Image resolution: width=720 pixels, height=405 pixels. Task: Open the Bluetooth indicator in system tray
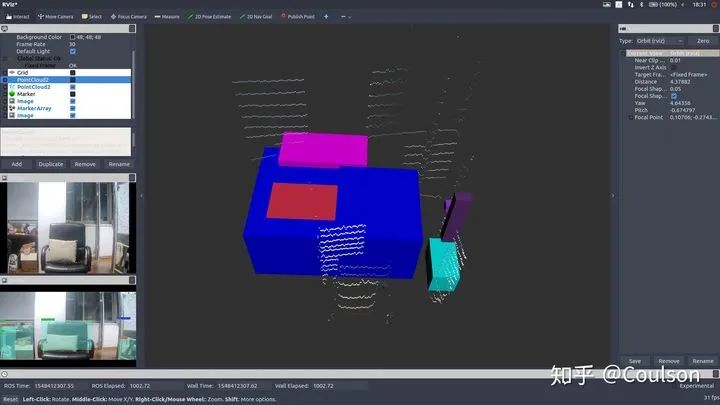pyautogui.click(x=641, y=5)
